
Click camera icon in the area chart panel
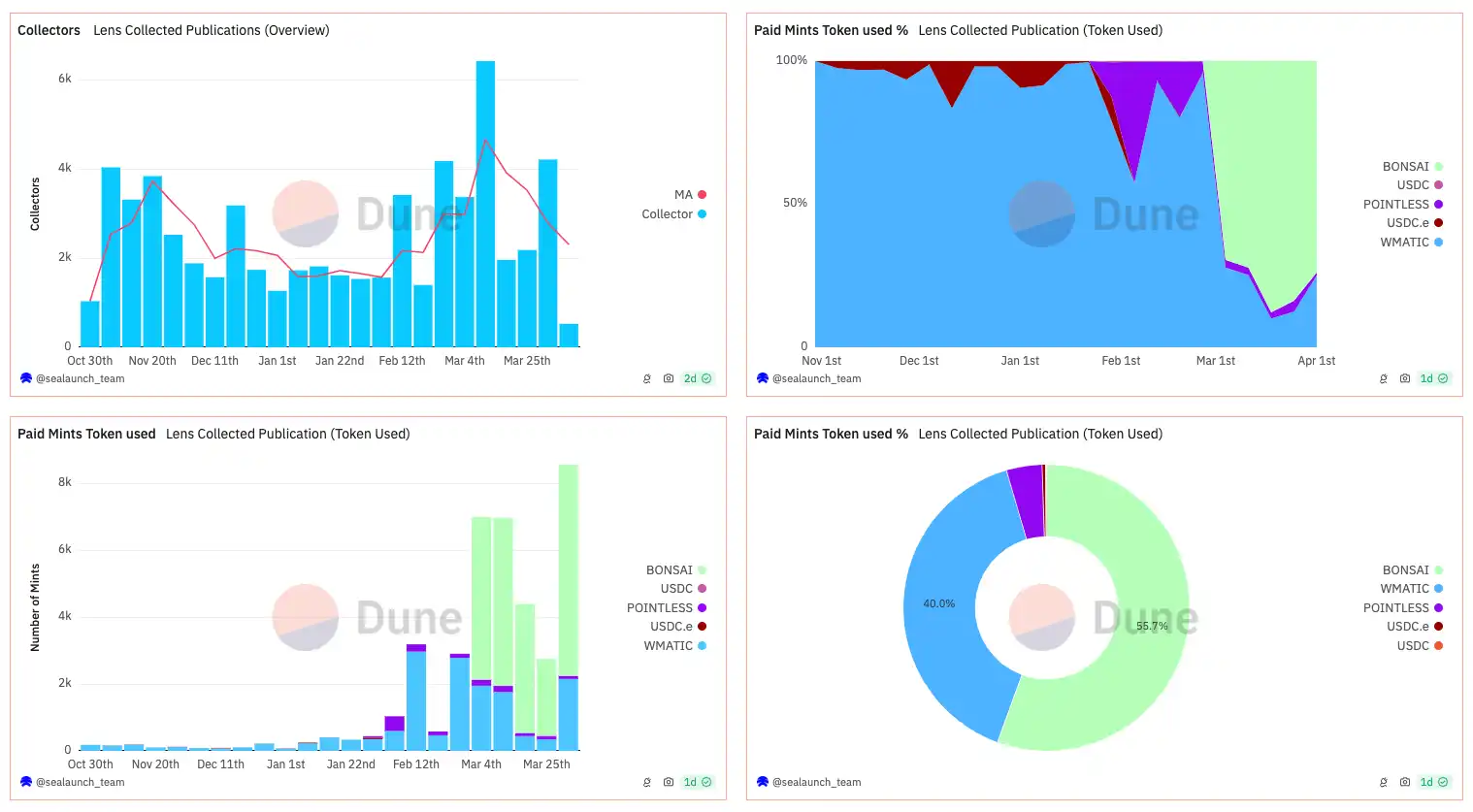(1405, 378)
